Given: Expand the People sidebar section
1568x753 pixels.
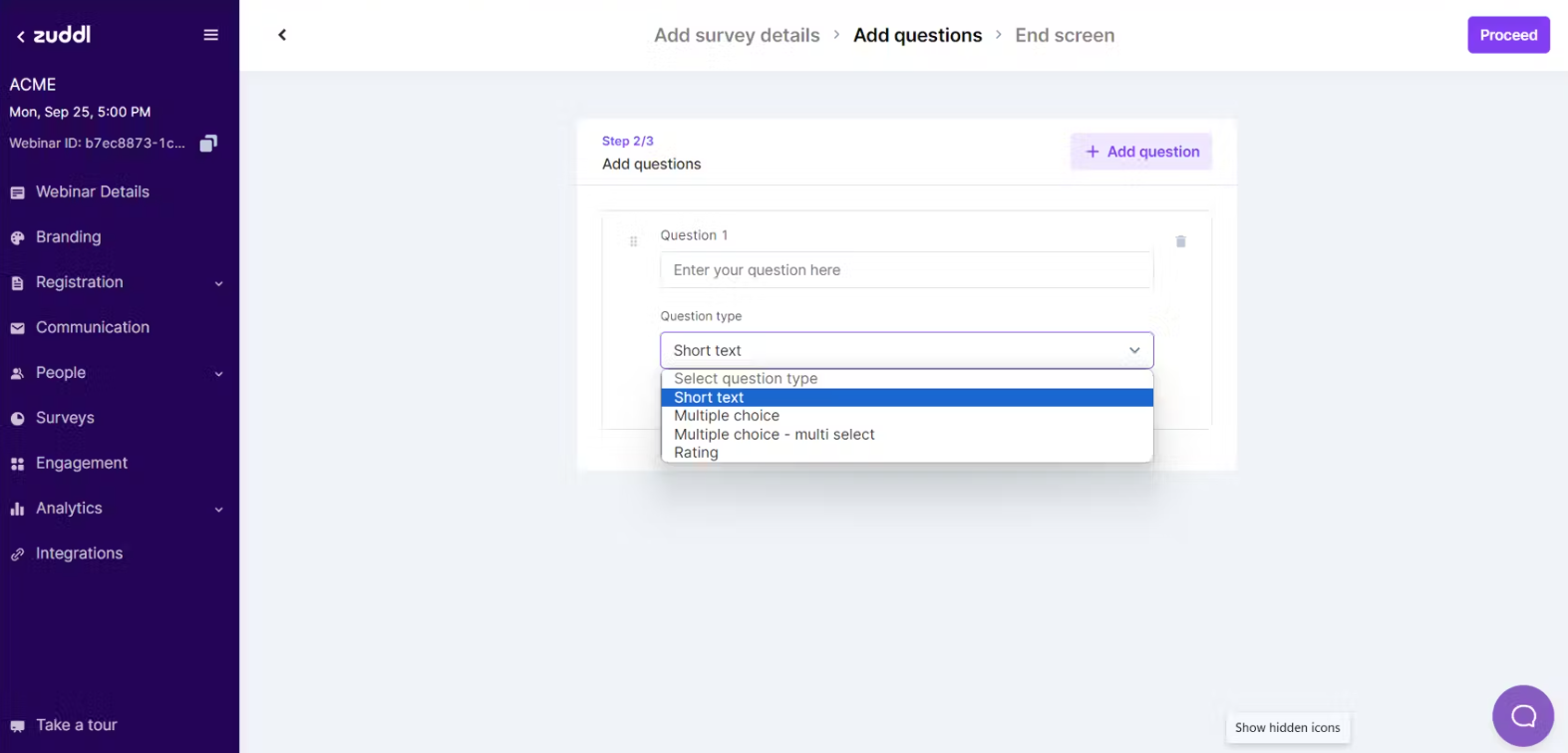Looking at the screenshot, I should point(218,374).
